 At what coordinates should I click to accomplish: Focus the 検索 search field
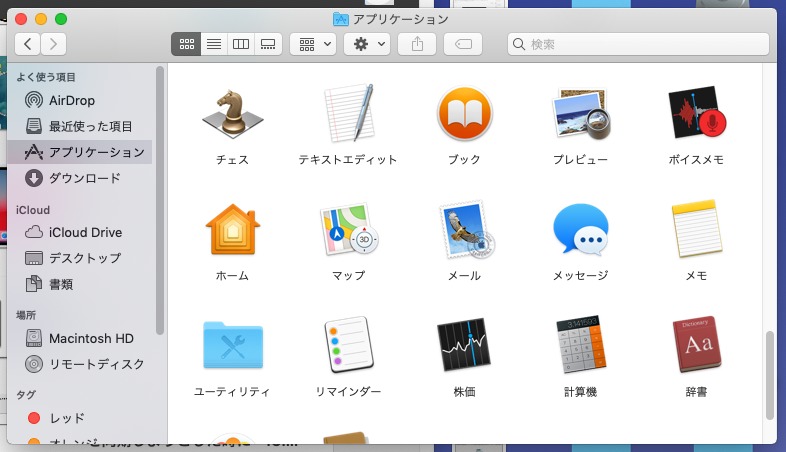(x=638, y=44)
